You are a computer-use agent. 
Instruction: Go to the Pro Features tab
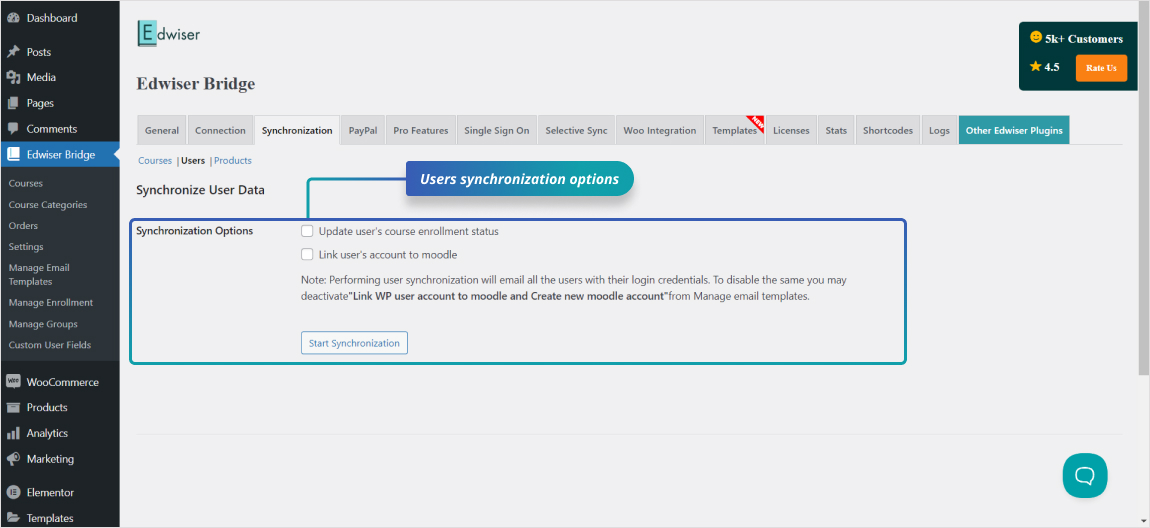(421, 131)
